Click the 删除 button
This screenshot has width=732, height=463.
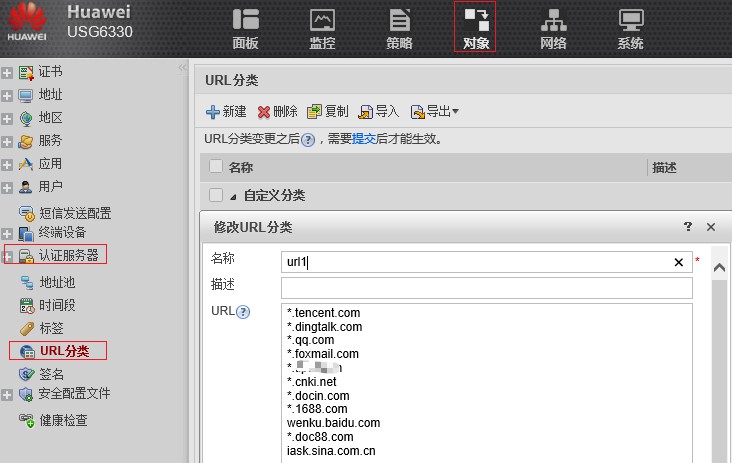click(277, 112)
